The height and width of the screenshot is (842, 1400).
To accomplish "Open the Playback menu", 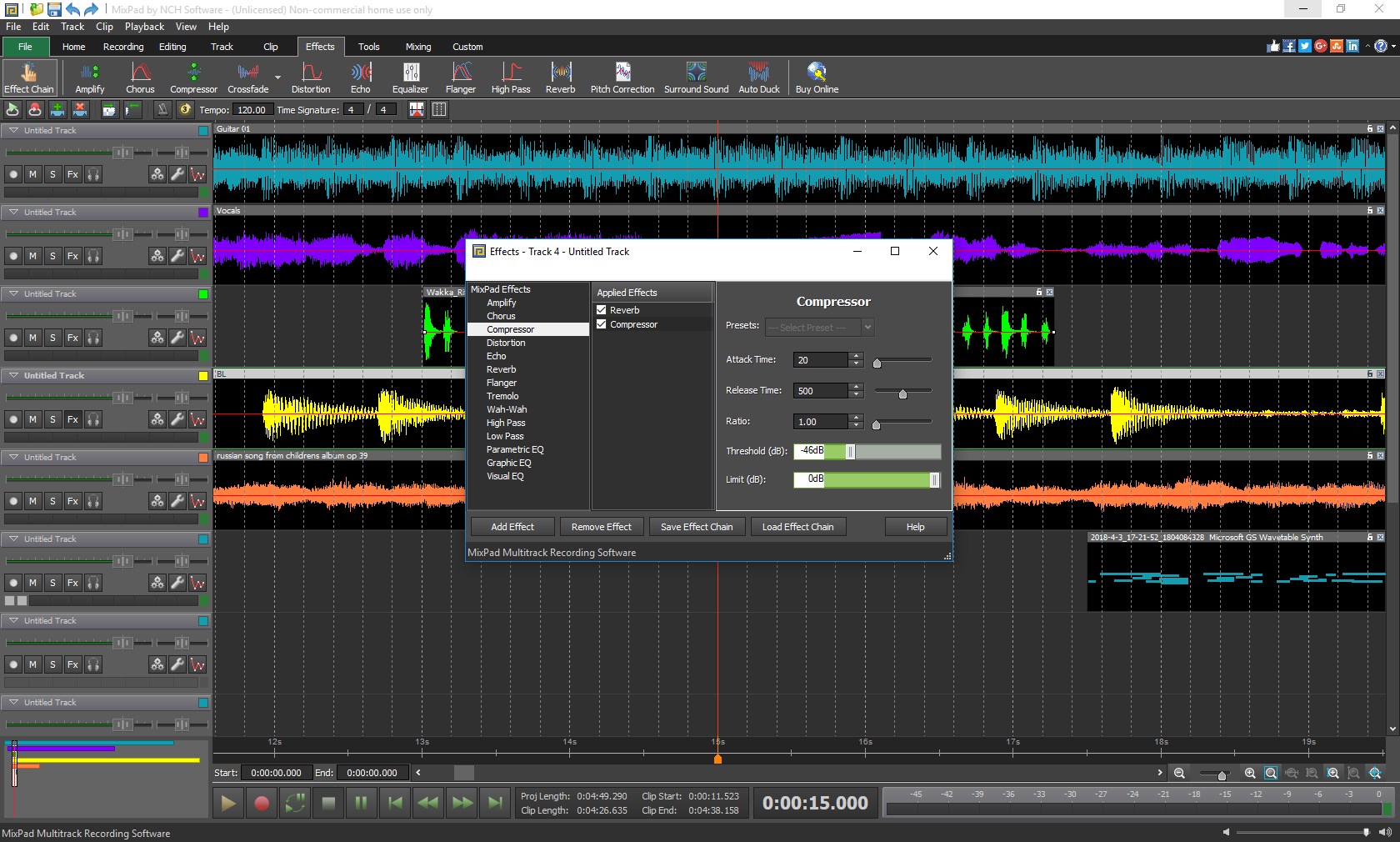I will click(x=143, y=26).
